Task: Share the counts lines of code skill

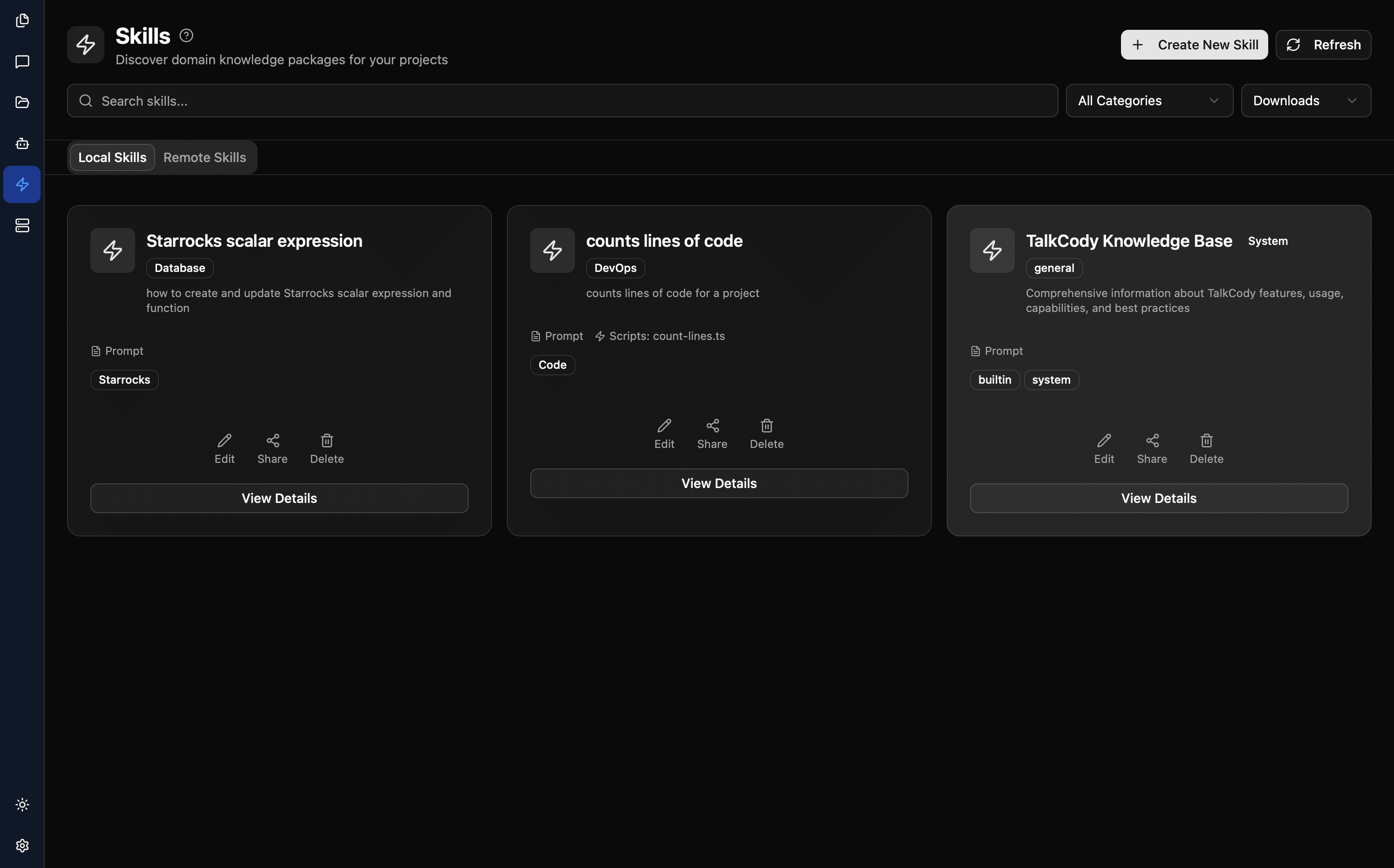Action: click(711, 434)
